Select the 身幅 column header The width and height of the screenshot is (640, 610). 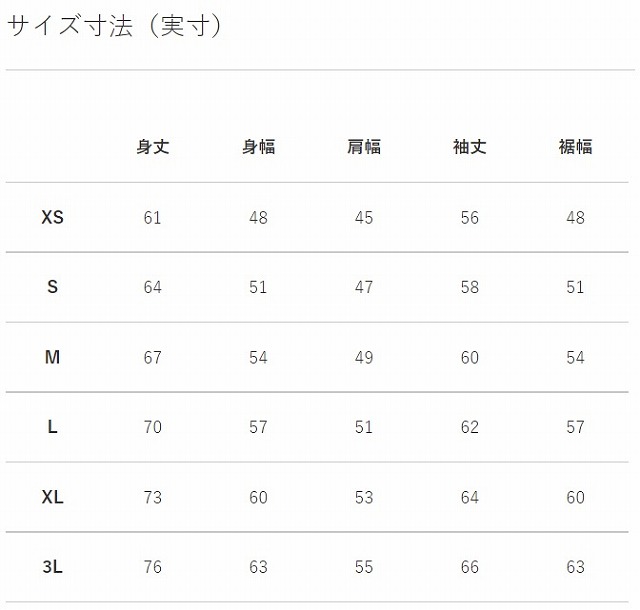(x=258, y=147)
